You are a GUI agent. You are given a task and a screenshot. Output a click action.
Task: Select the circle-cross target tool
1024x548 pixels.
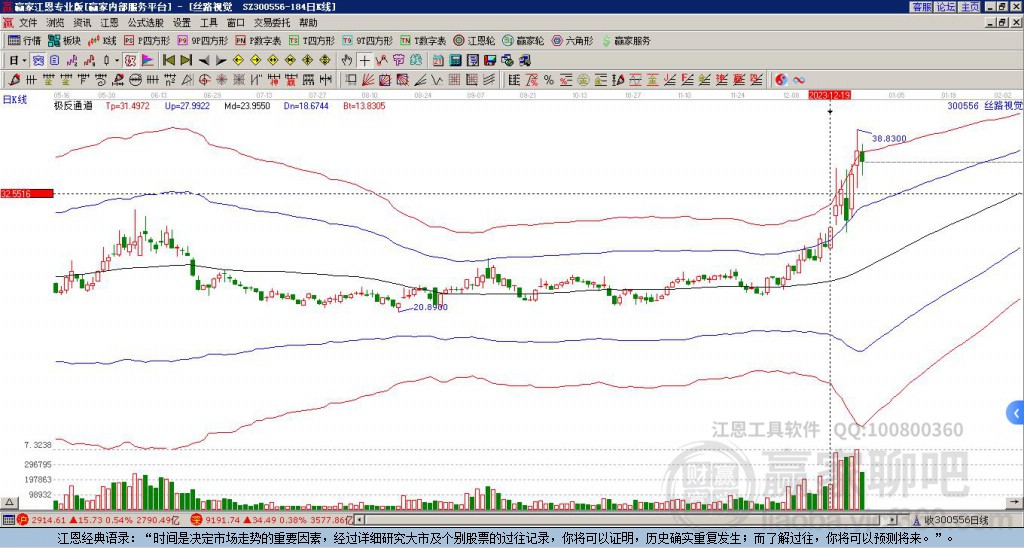click(x=204, y=80)
